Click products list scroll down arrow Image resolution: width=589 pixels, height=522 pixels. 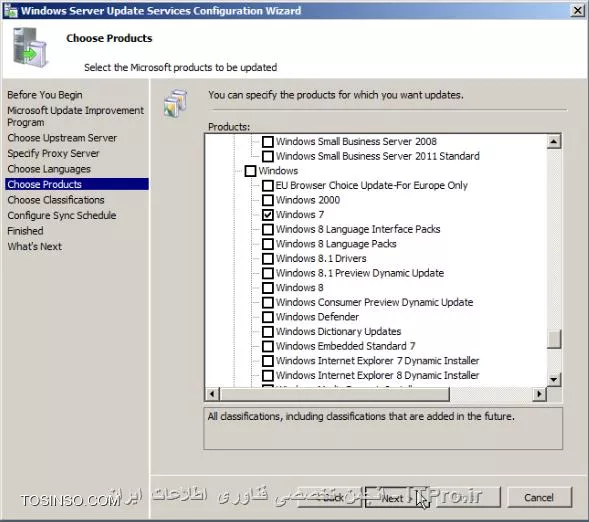click(554, 379)
